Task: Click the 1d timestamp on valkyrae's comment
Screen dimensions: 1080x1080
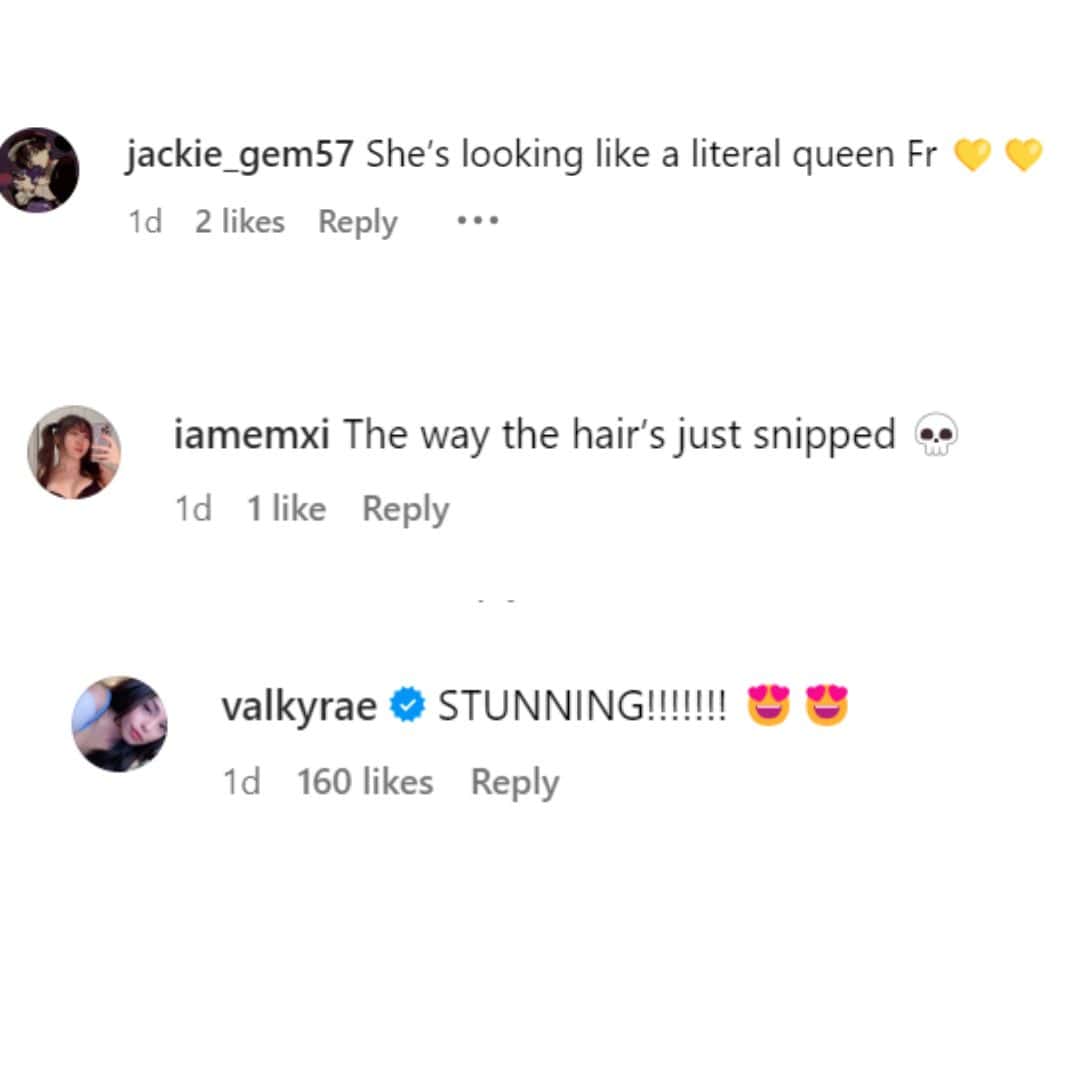Action: pos(242,782)
